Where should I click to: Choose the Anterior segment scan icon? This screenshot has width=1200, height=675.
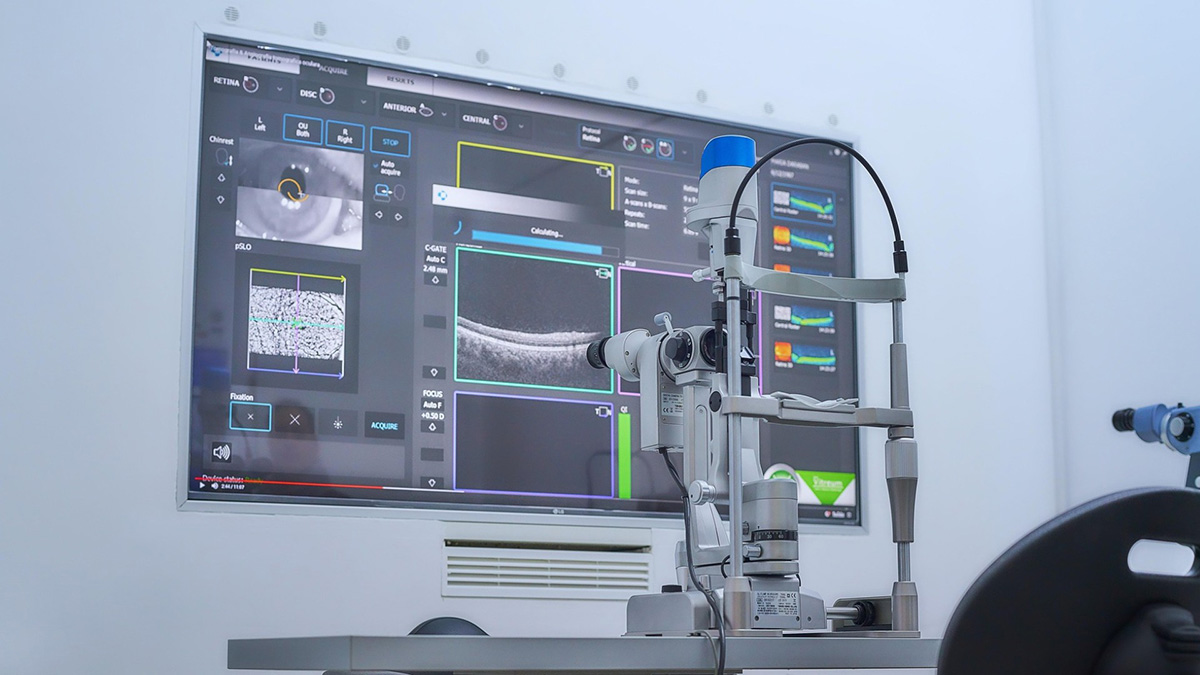(425, 109)
